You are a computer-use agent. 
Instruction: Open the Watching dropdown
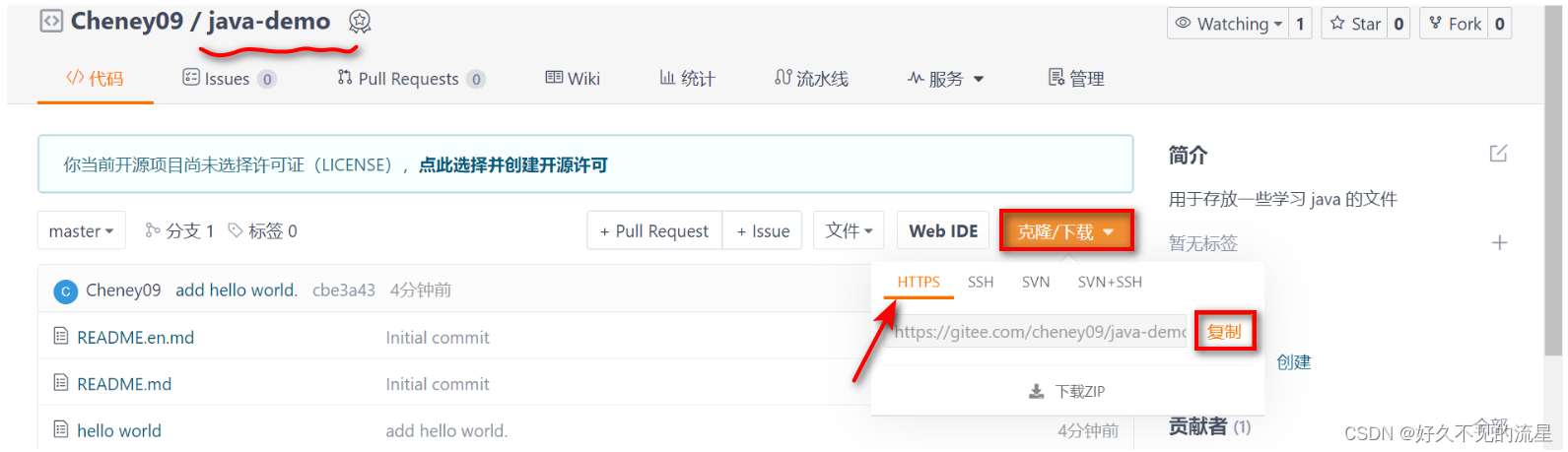click(1229, 24)
